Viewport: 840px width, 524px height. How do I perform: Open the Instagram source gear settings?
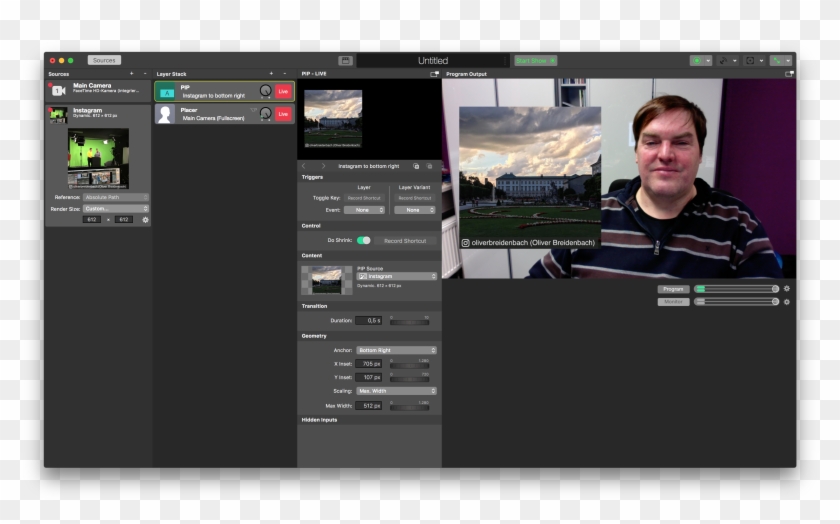(x=145, y=220)
